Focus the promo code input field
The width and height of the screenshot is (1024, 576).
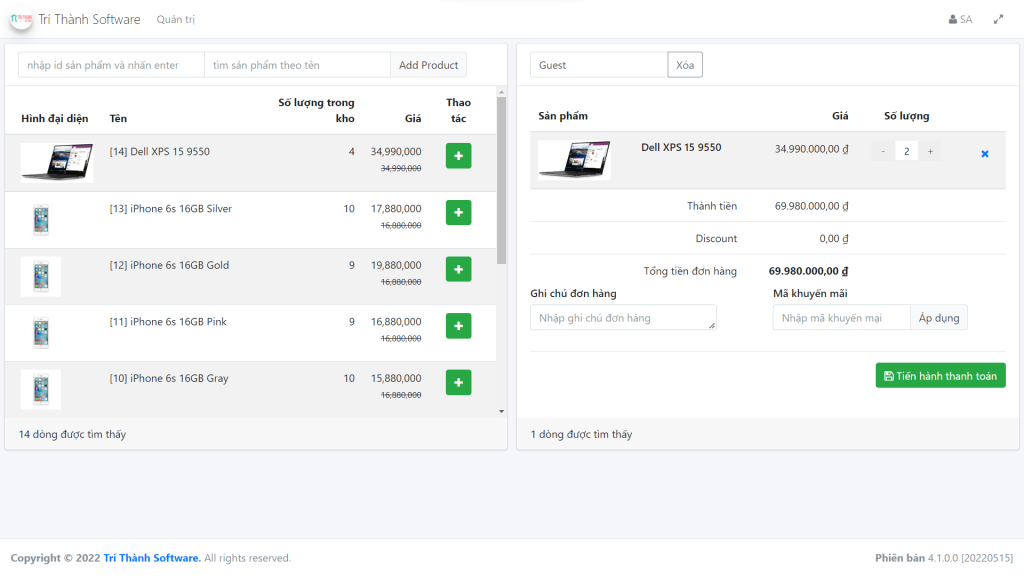click(x=841, y=317)
